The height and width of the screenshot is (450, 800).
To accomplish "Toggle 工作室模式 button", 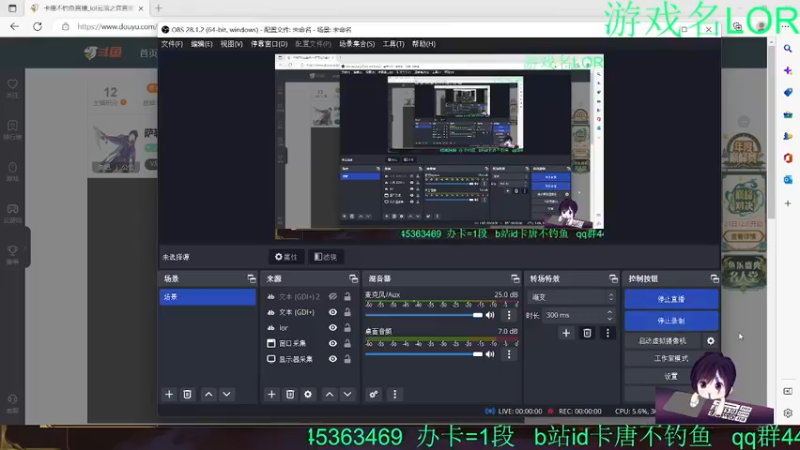I will pos(671,359).
